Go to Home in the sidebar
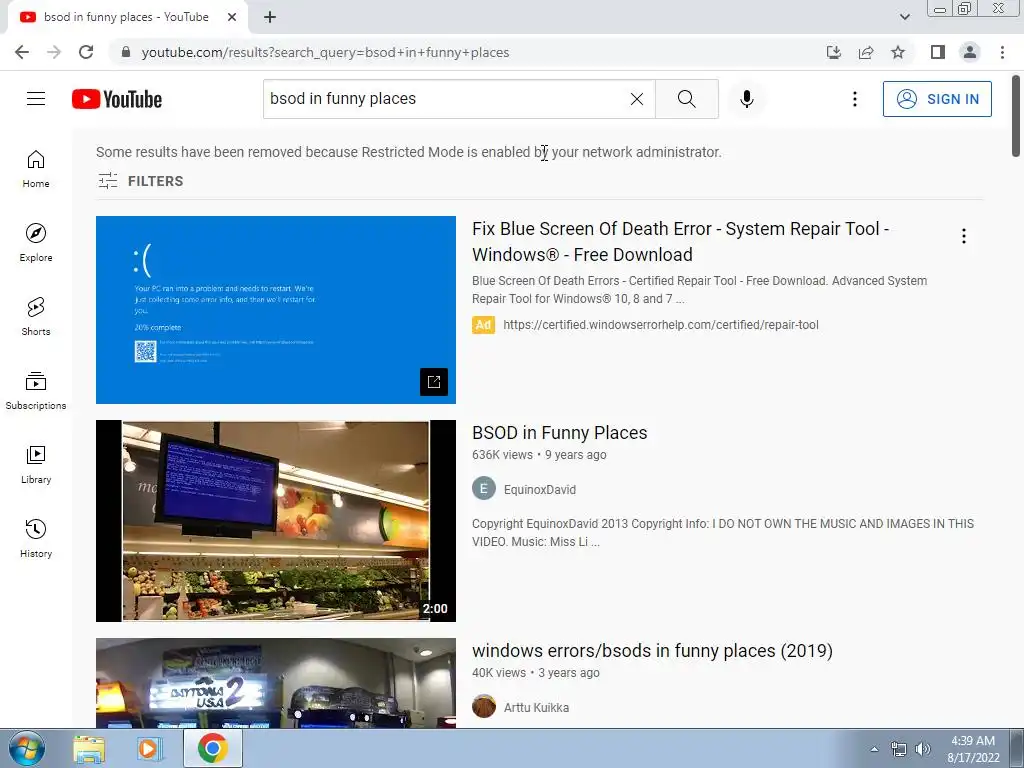 tap(36, 169)
